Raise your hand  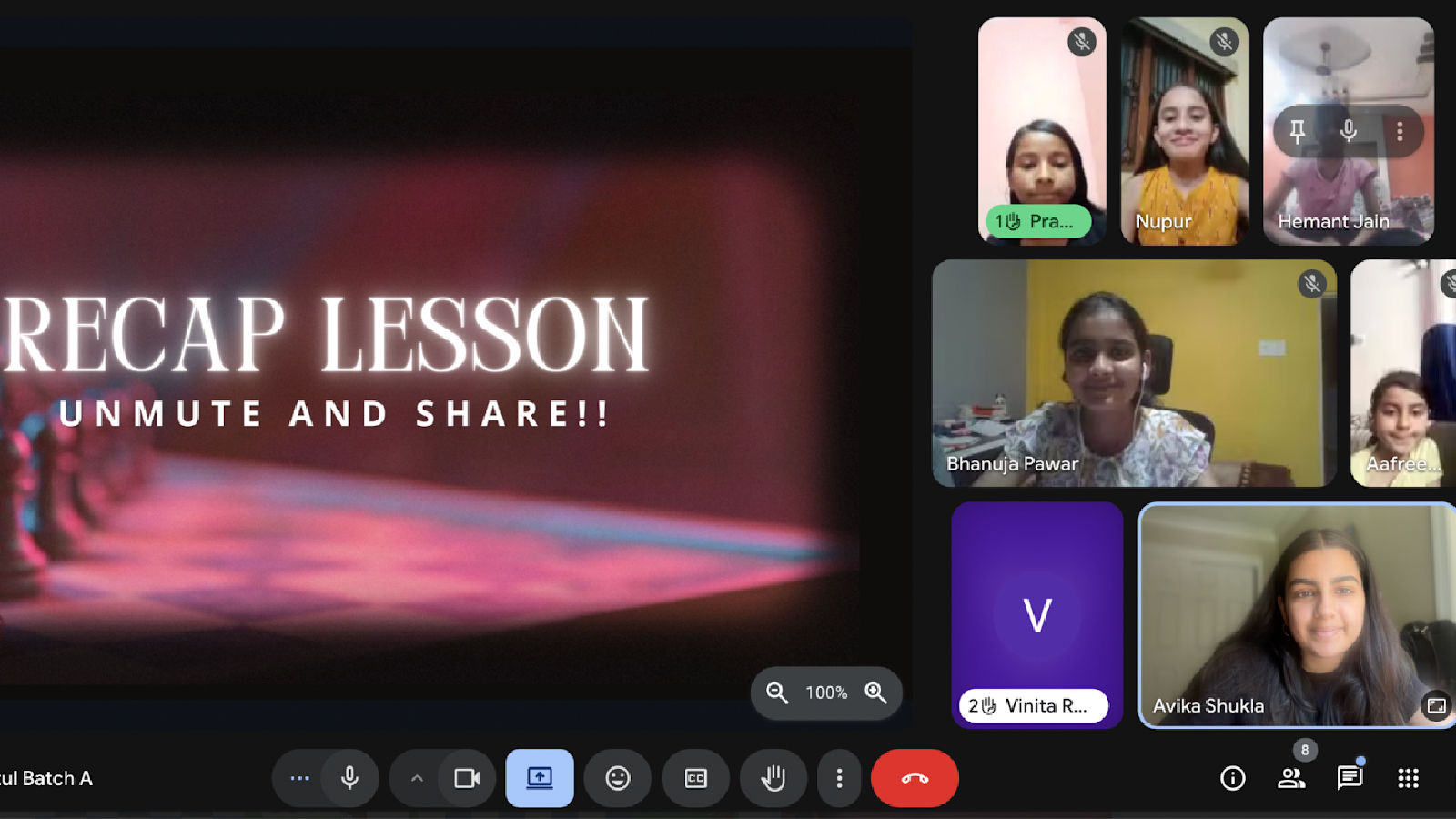[773, 778]
